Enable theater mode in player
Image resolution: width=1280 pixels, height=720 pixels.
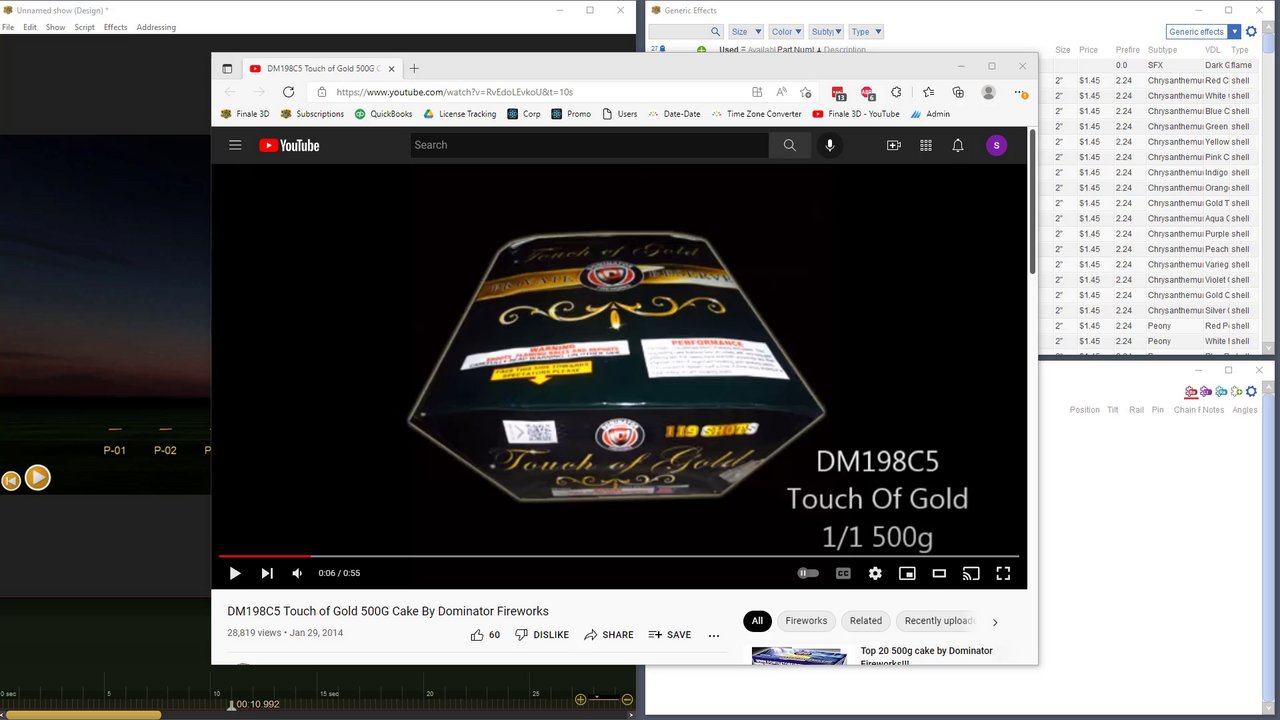click(x=939, y=573)
